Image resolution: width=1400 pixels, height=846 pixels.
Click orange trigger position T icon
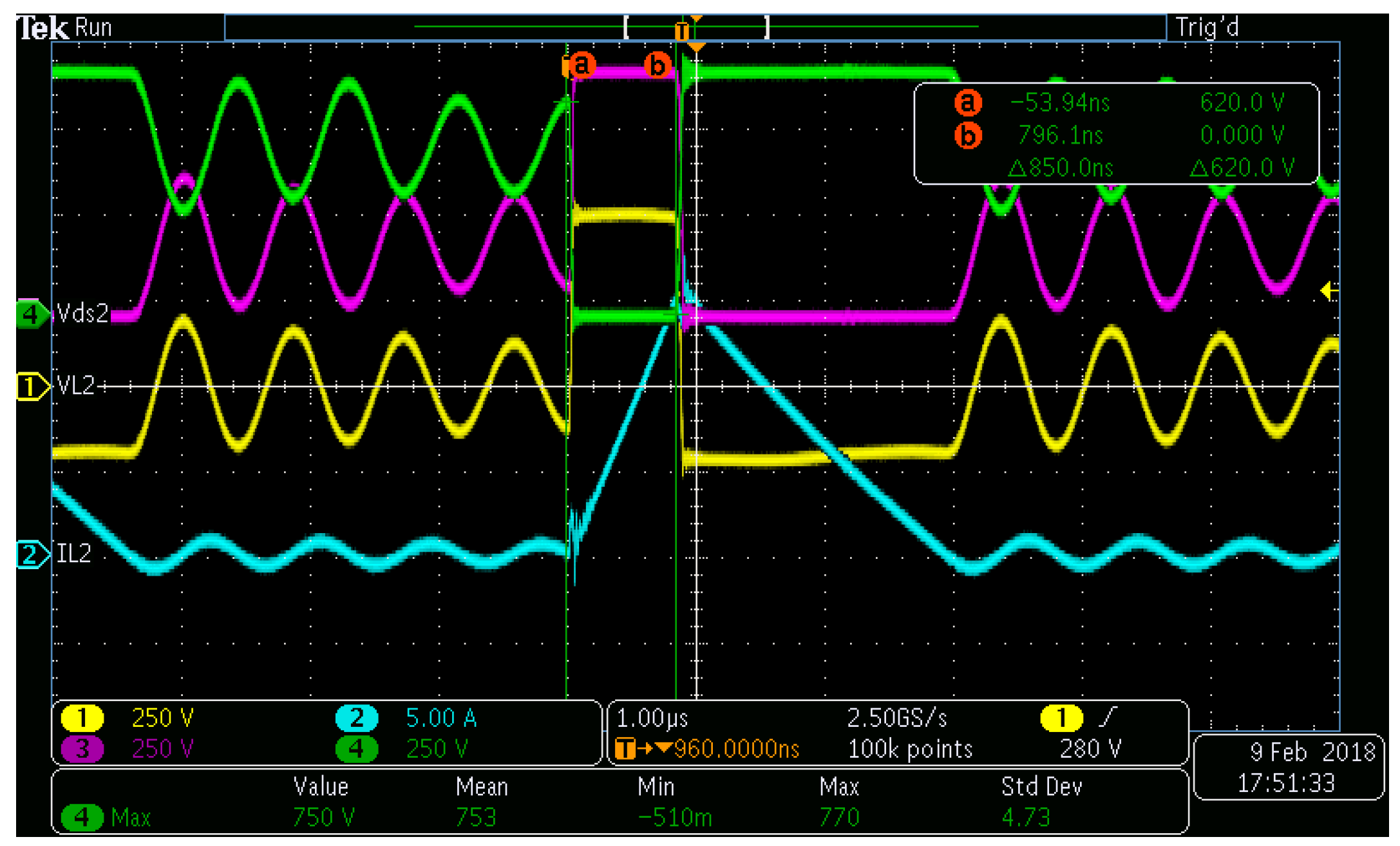(681, 31)
